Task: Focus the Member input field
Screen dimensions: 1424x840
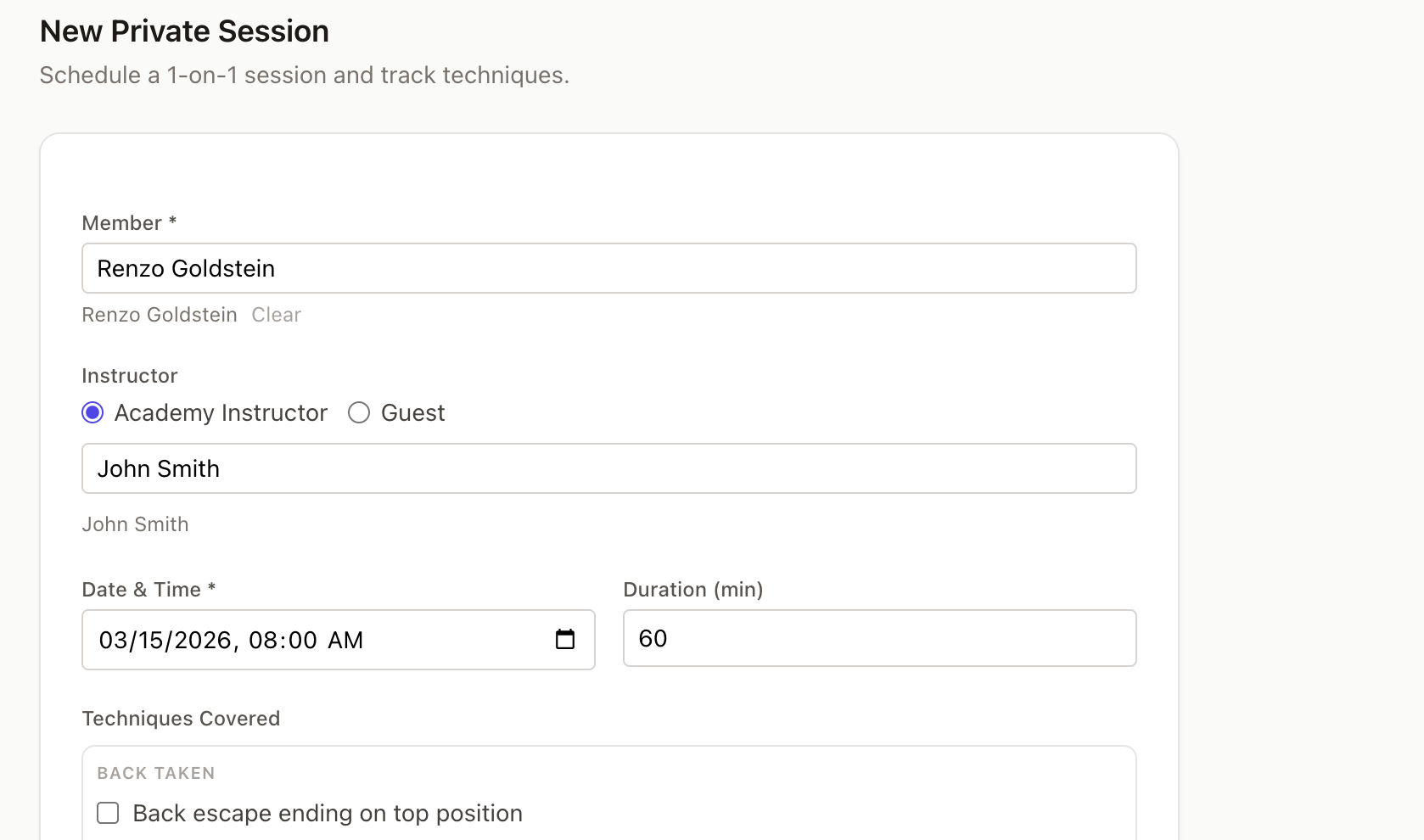Action: point(608,267)
